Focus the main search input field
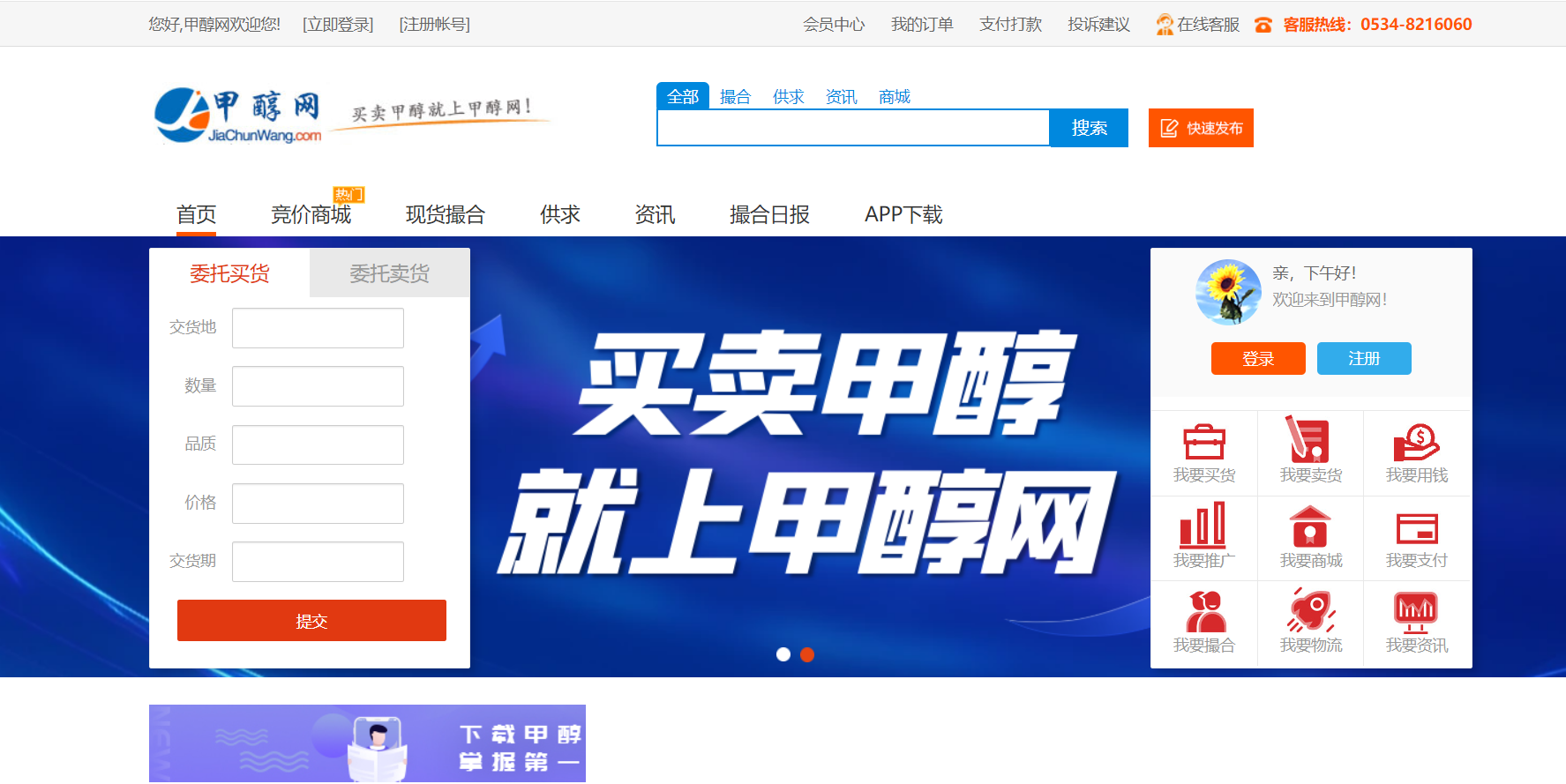Viewport: 1566px width, 784px height. tap(853, 128)
